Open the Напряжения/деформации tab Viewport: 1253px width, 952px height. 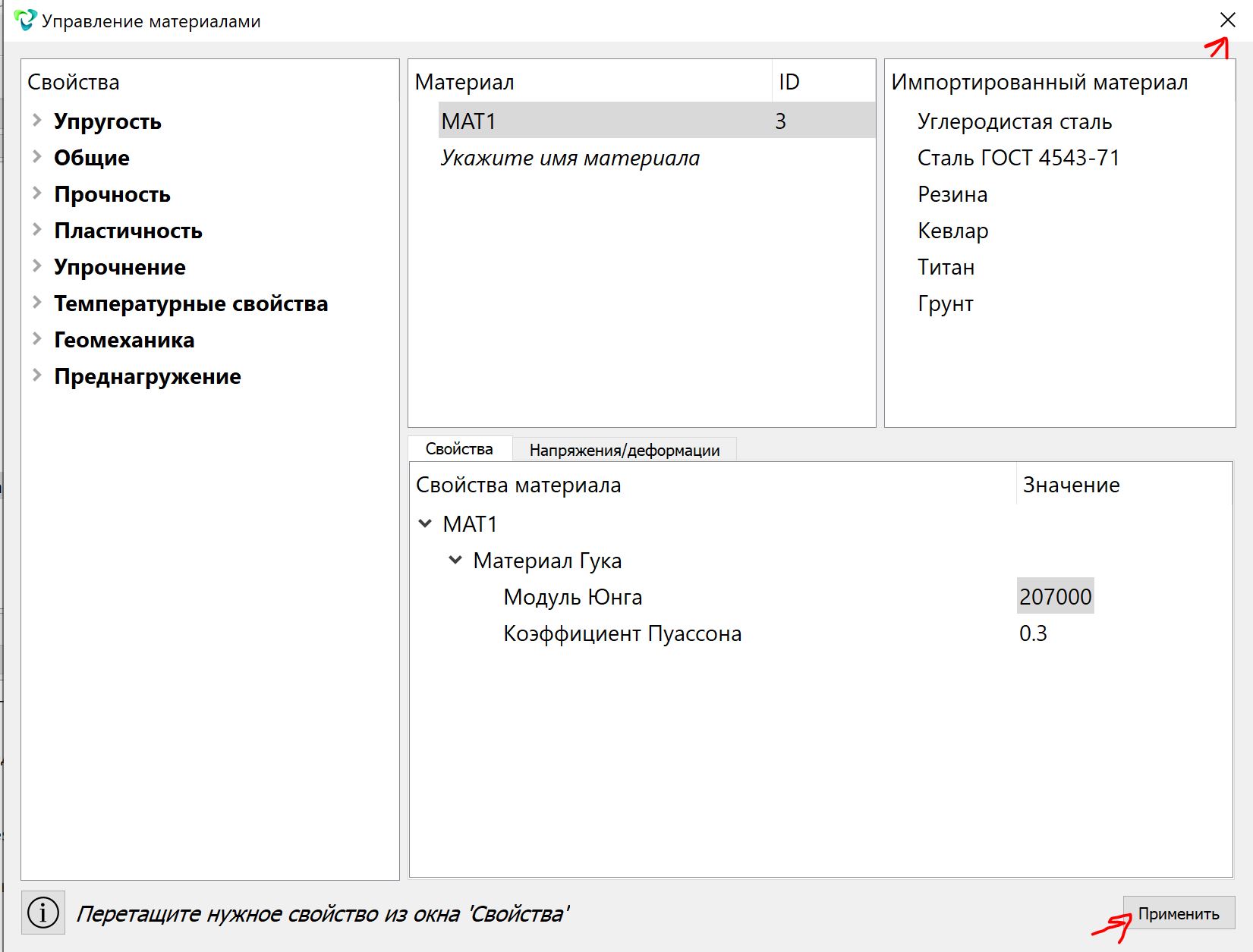(x=625, y=450)
